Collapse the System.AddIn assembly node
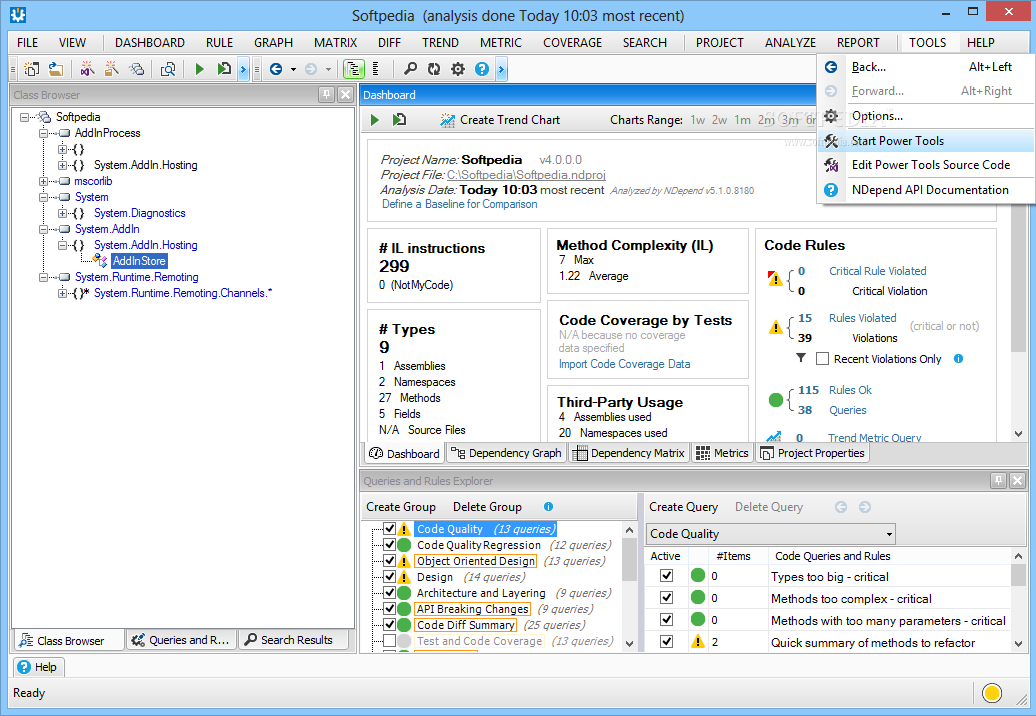The height and width of the screenshot is (716, 1036). tap(43, 229)
